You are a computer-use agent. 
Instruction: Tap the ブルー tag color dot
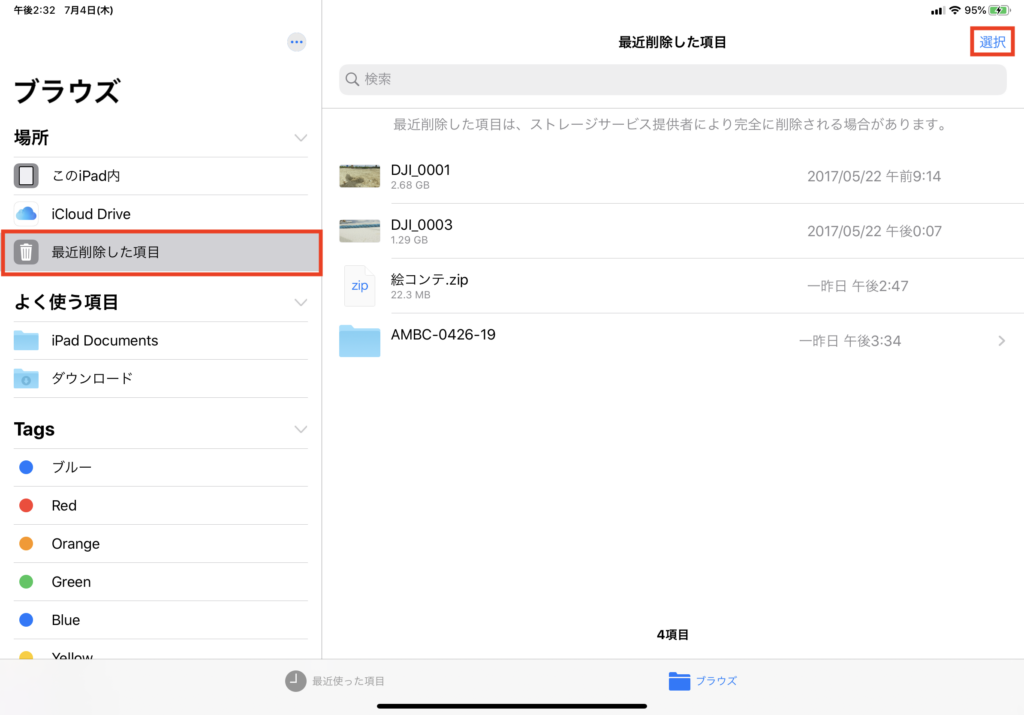click(26, 467)
